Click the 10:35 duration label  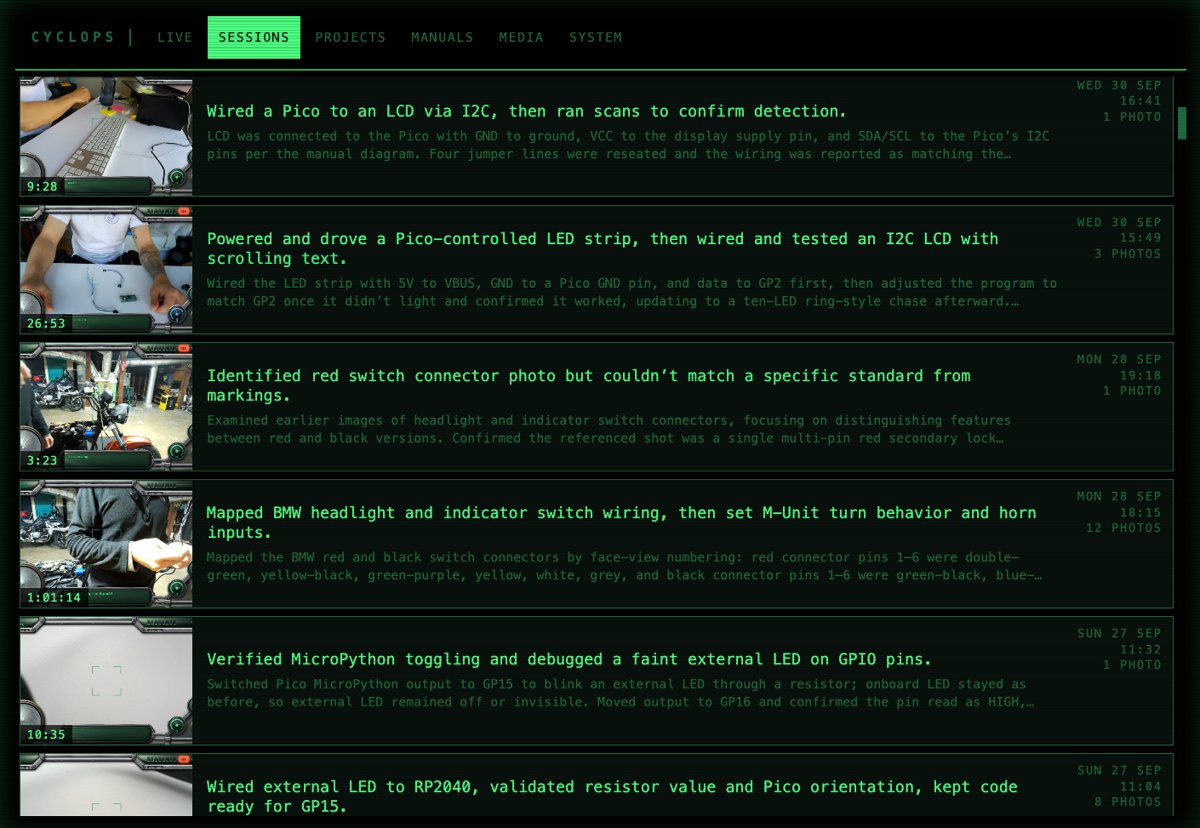46,735
